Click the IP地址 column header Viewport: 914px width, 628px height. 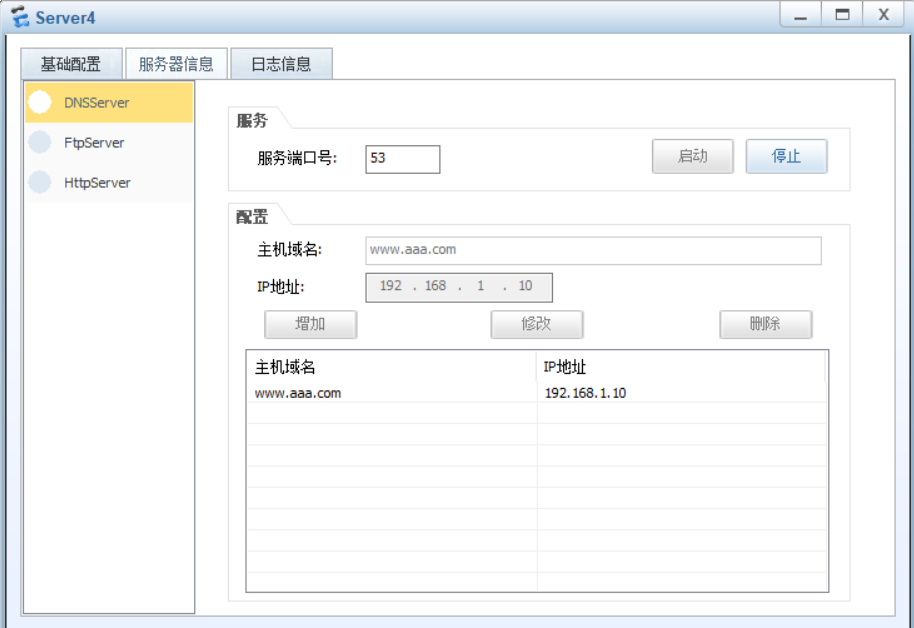[560, 366]
